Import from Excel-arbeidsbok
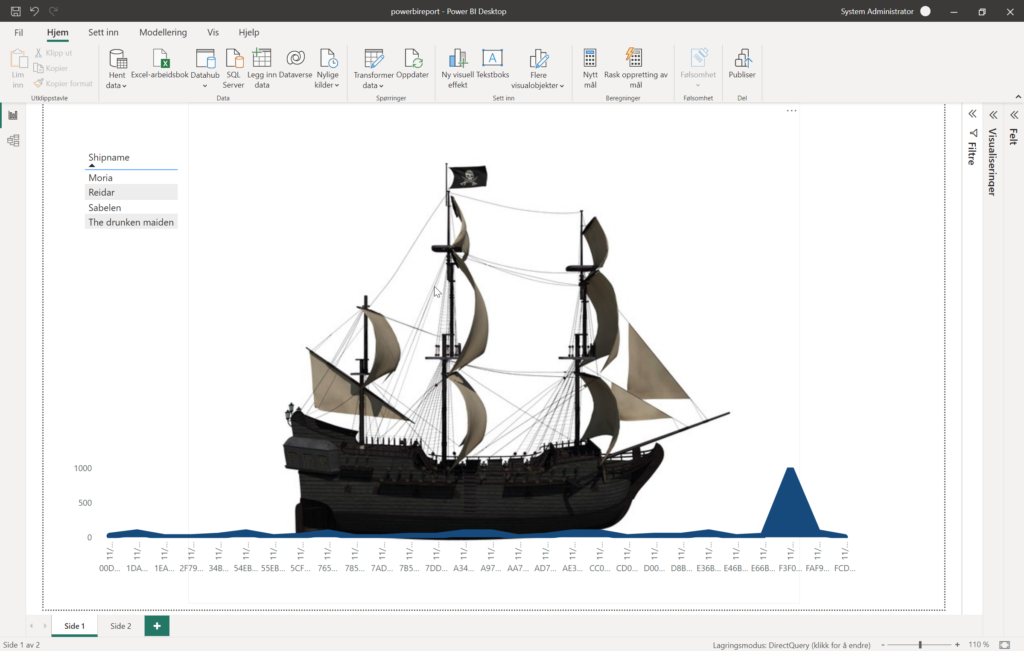This screenshot has width=1024, height=651. (x=160, y=64)
